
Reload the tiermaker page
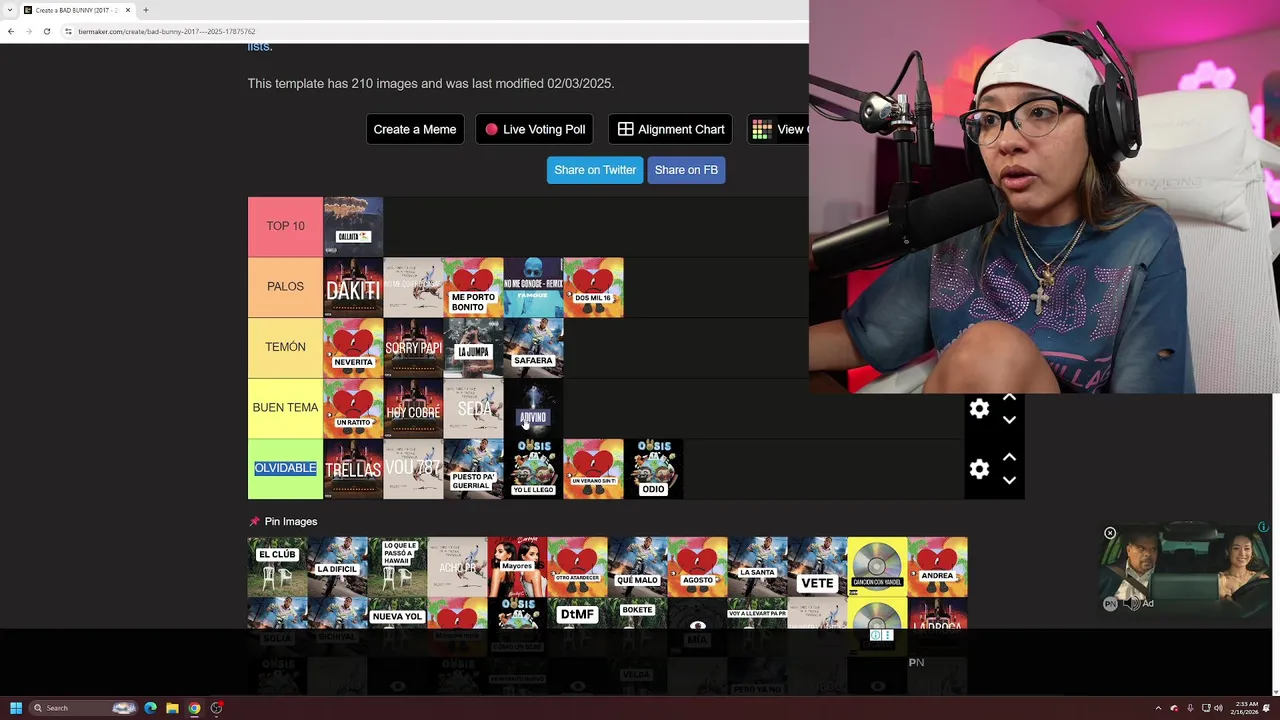[x=46, y=31]
